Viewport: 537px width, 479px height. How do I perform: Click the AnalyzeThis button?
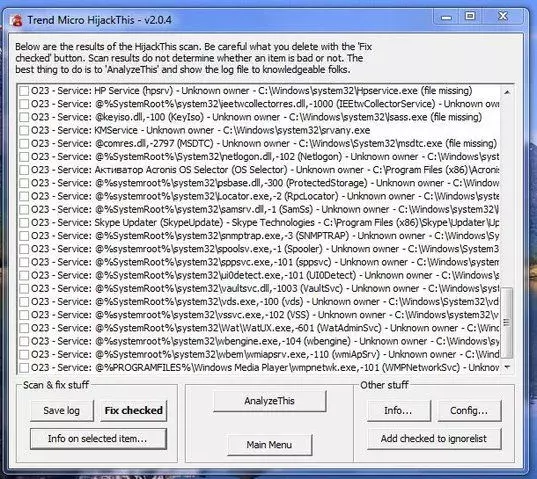[270, 401]
